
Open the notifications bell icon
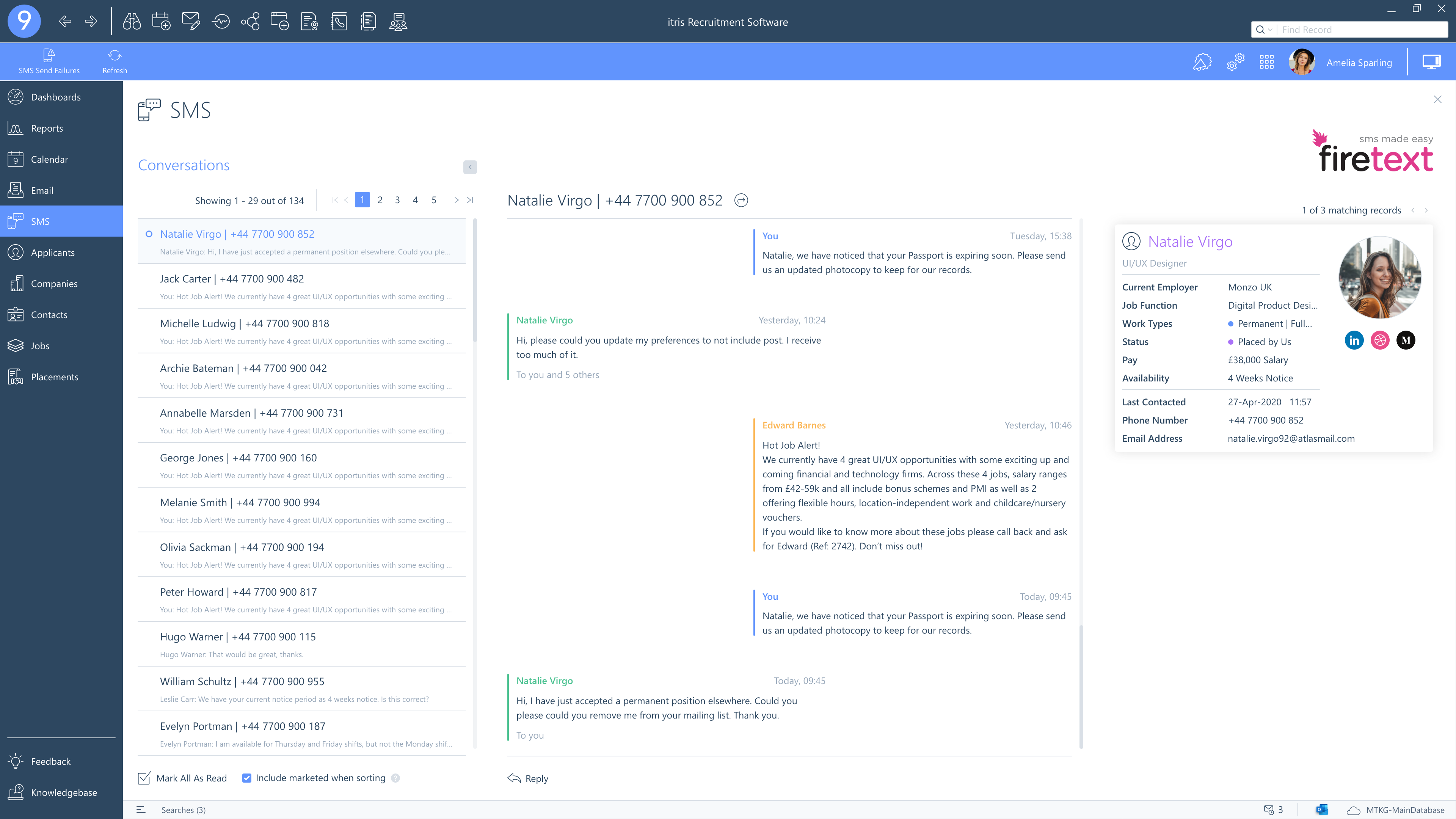tap(1202, 62)
